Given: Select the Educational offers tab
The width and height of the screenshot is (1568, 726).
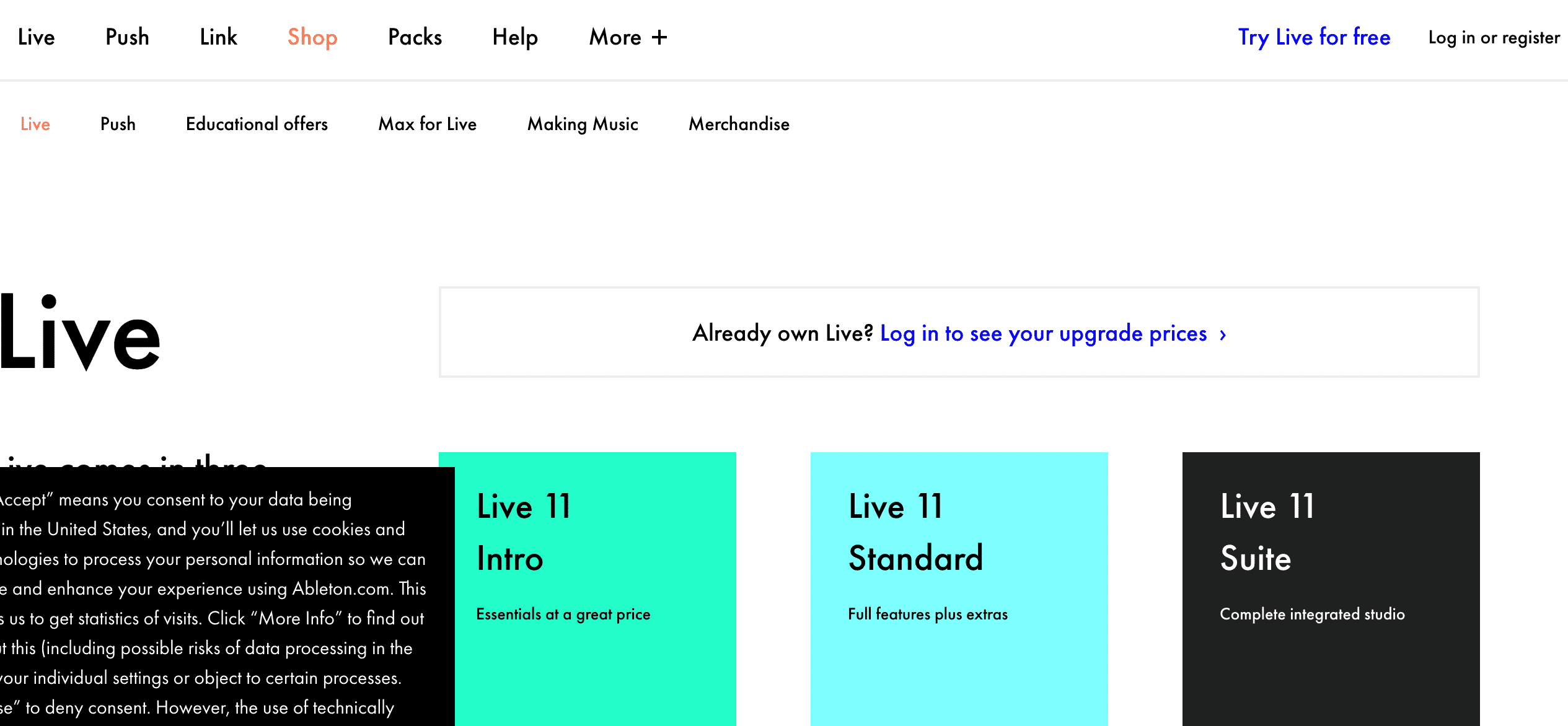Looking at the screenshot, I should 257,123.
